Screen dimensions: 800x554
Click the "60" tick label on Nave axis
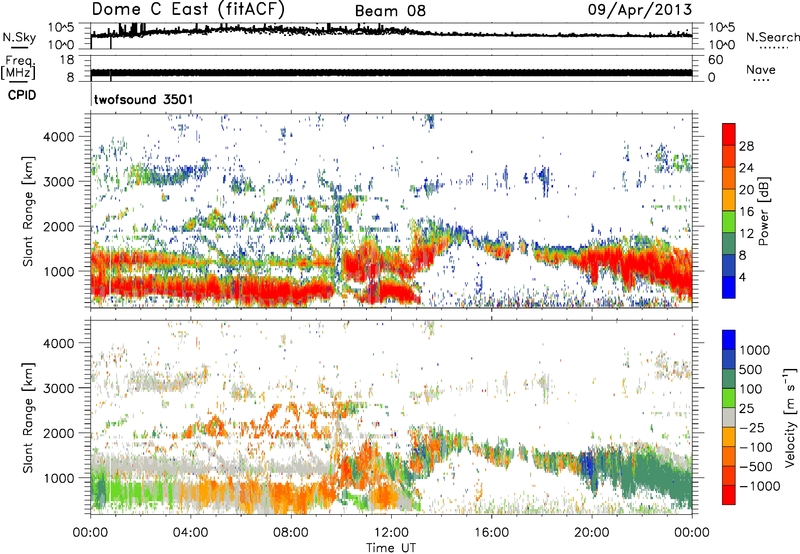[x=716, y=60]
